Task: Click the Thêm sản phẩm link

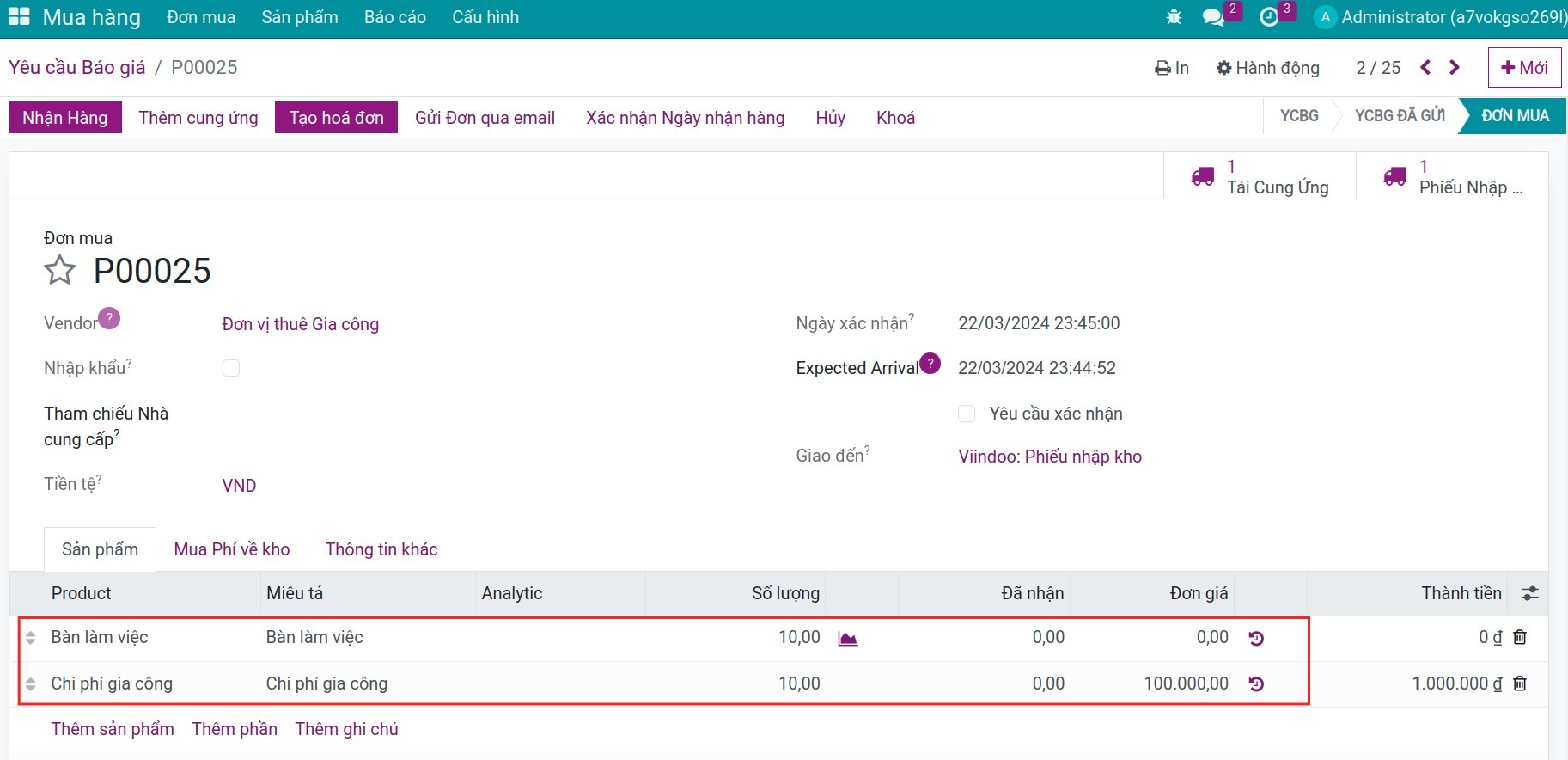Action: click(113, 729)
